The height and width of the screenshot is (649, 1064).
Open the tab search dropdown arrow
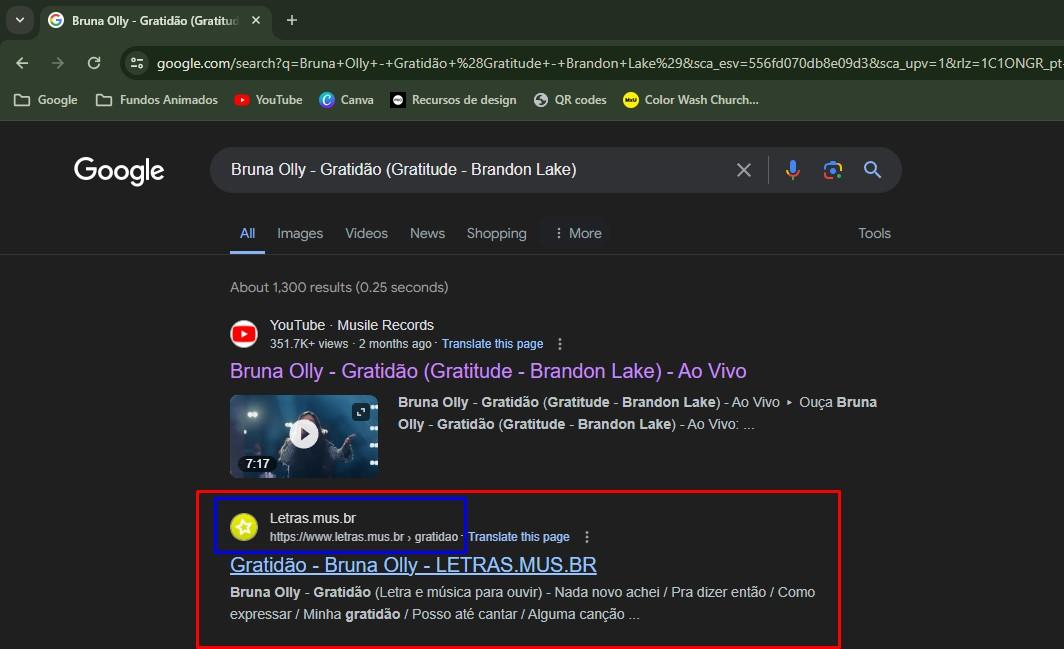(20, 20)
